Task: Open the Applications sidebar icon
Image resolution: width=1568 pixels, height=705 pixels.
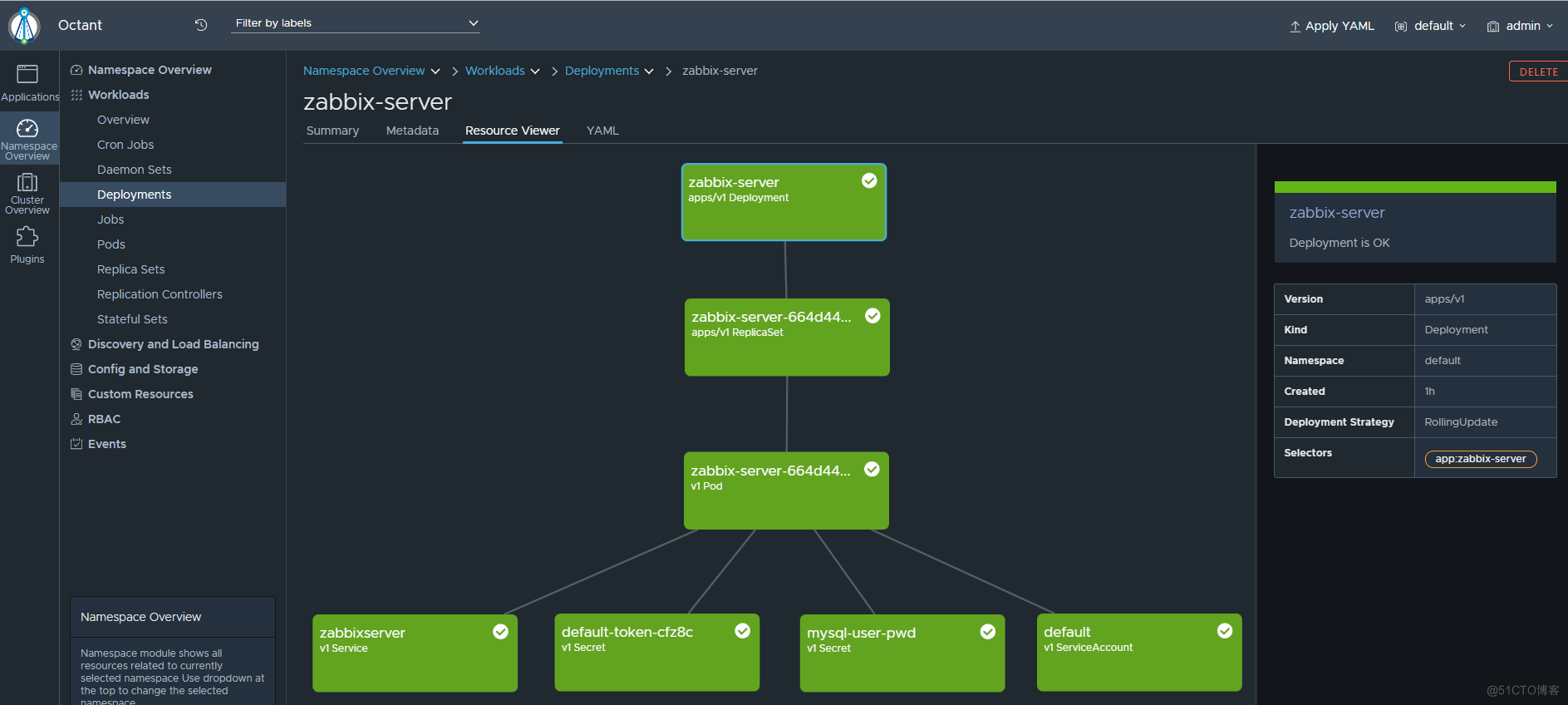Action: click(x=27, y=74)
